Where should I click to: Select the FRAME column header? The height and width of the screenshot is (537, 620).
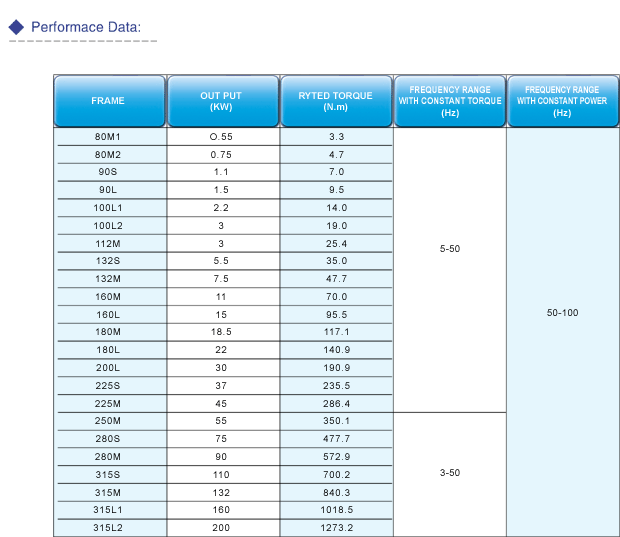tap(108, 101)
